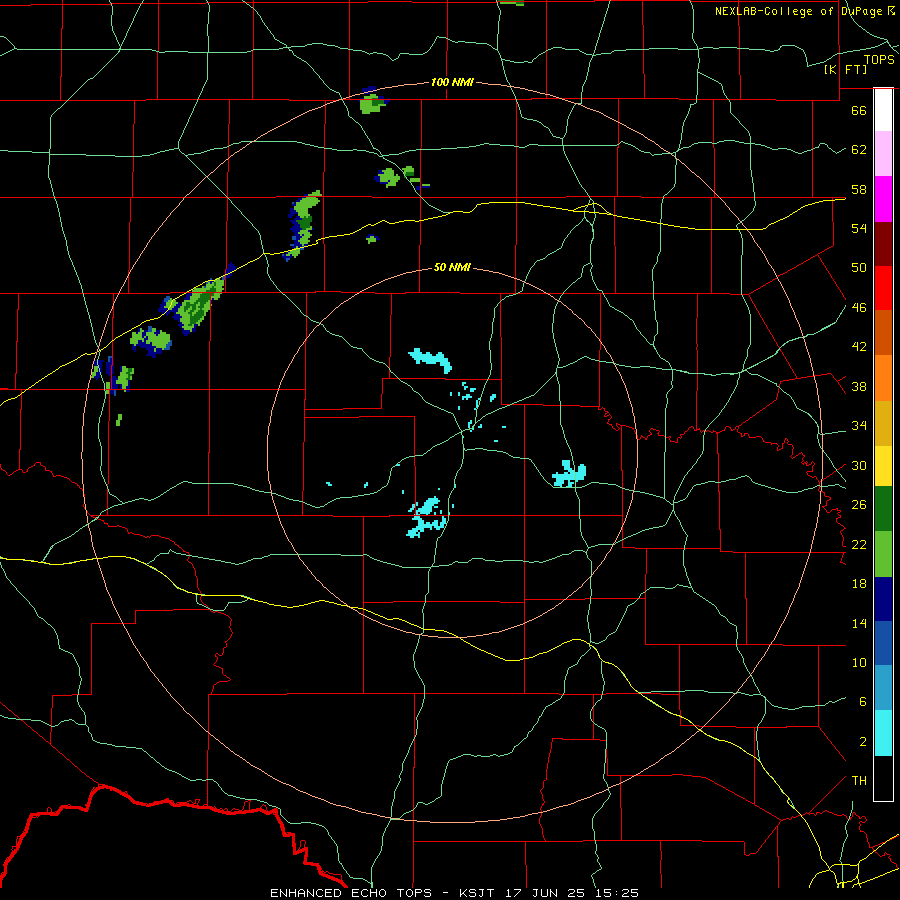900x900 pixels.
Task: Click the ENHANCED ECHO TOPS caption text
Action: (351, 893)
